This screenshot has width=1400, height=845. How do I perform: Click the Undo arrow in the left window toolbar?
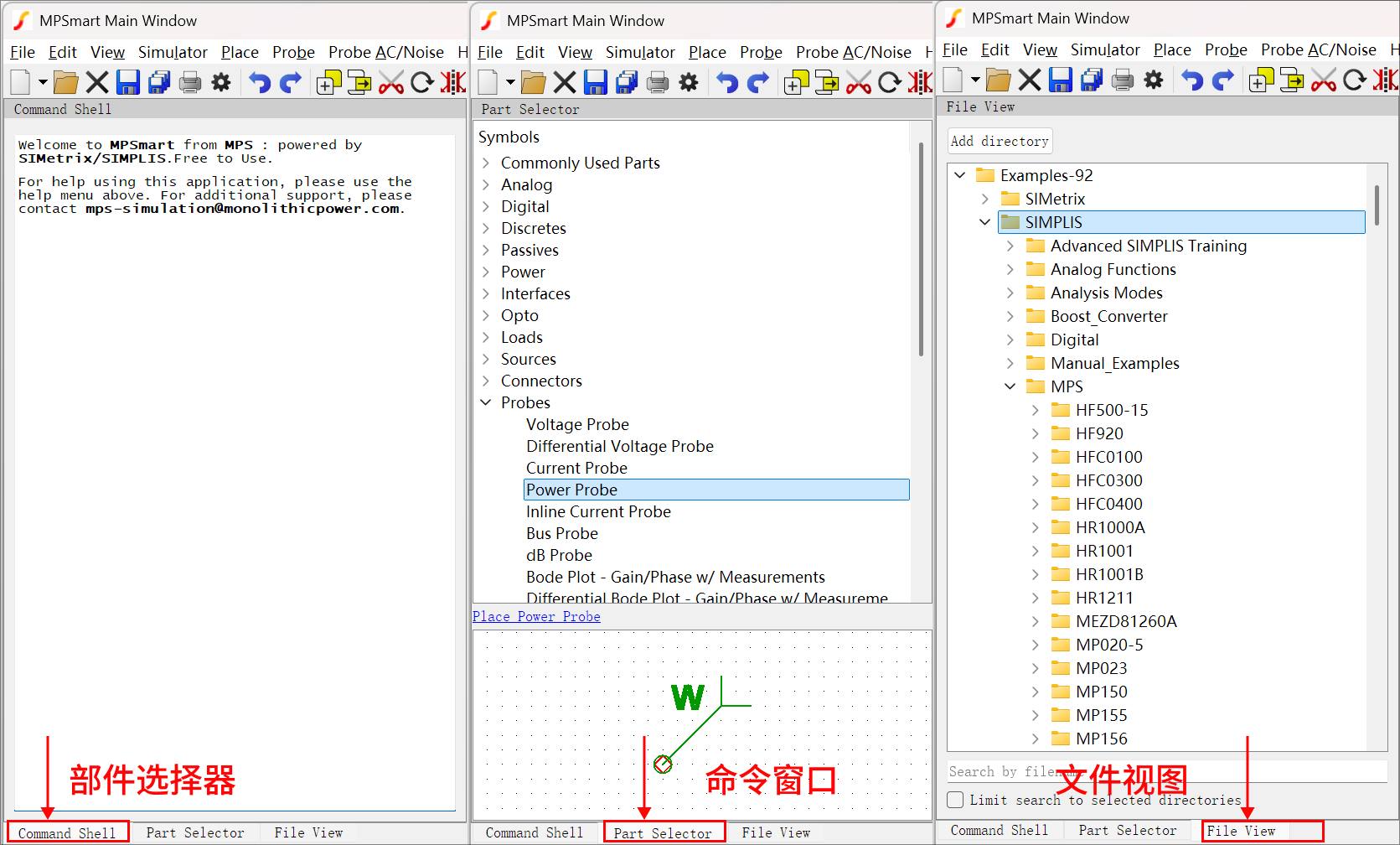[x=260, y=82]
